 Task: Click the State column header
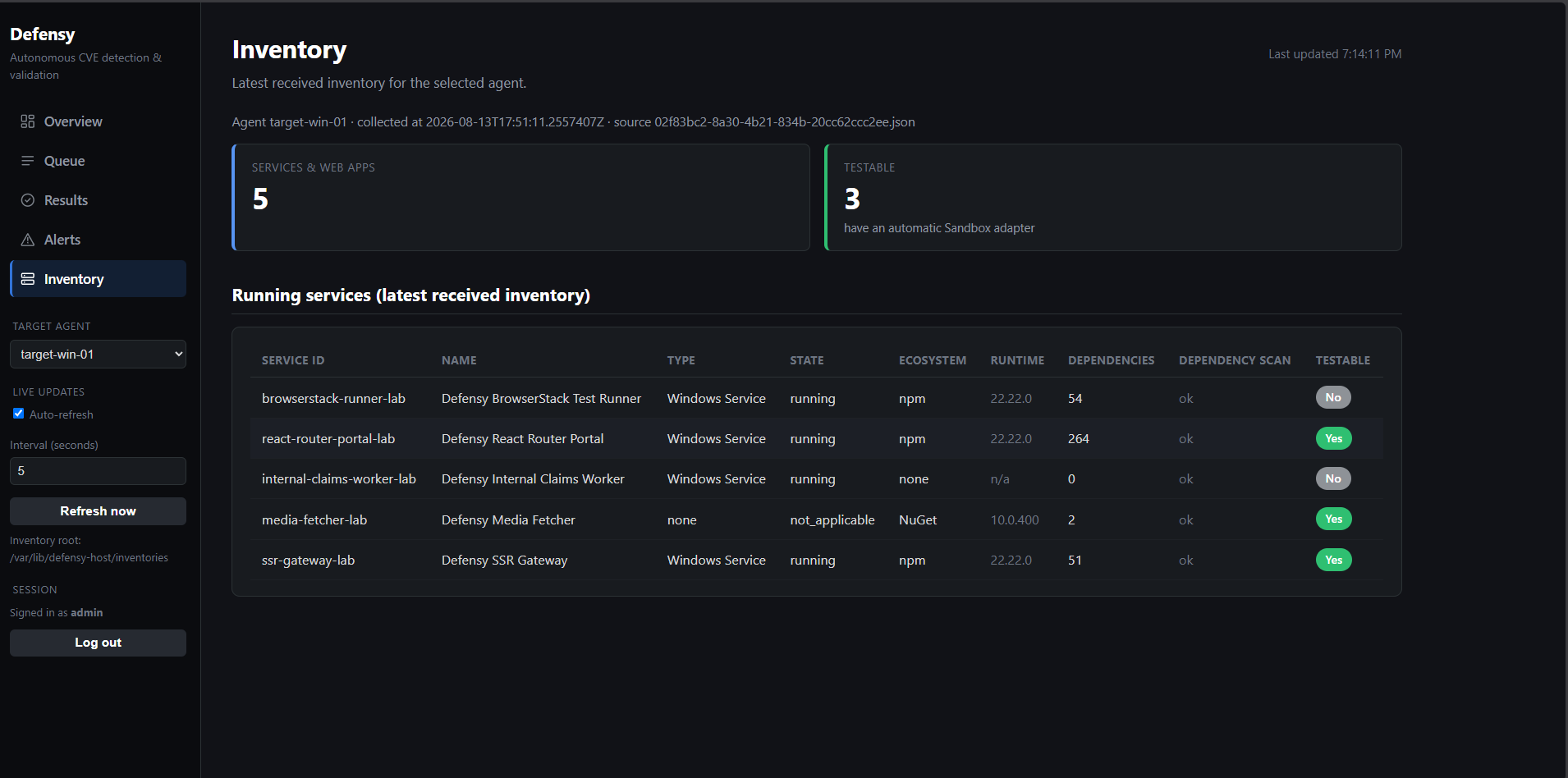click(x=807, y=360)
